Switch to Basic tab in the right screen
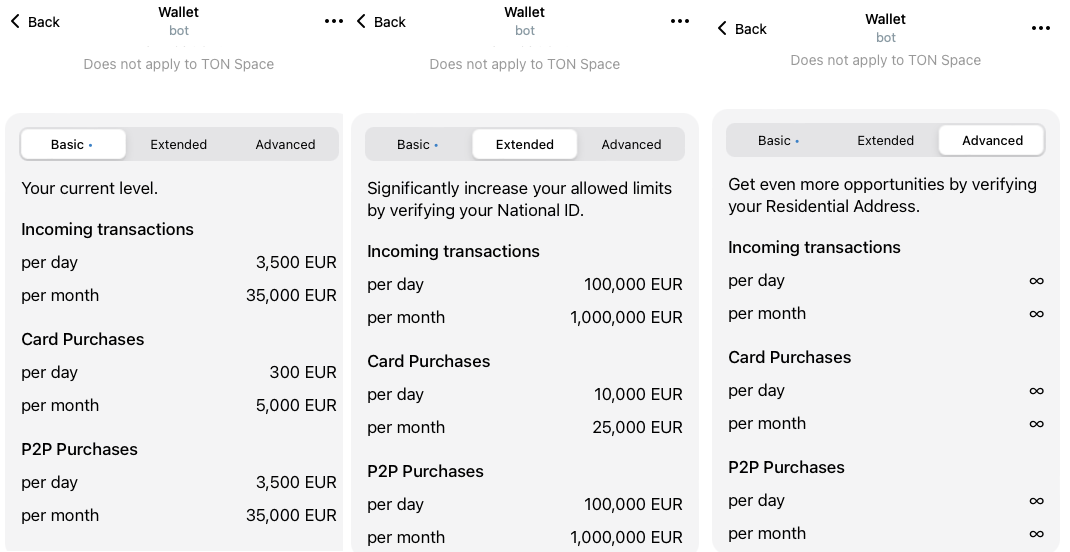Screen dimensions: 1070x552 click(x=779, y=140)
